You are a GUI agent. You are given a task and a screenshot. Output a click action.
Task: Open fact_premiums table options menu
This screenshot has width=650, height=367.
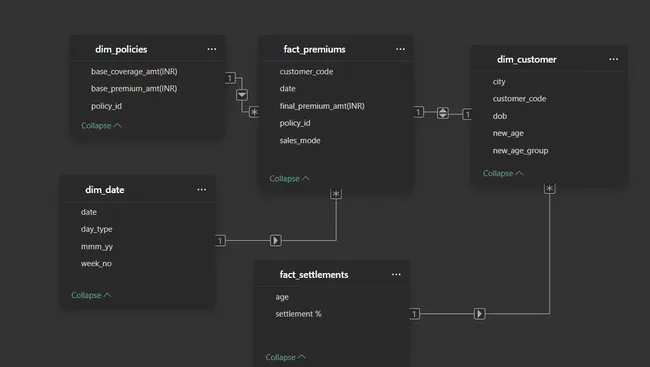(x=400, y=49)
